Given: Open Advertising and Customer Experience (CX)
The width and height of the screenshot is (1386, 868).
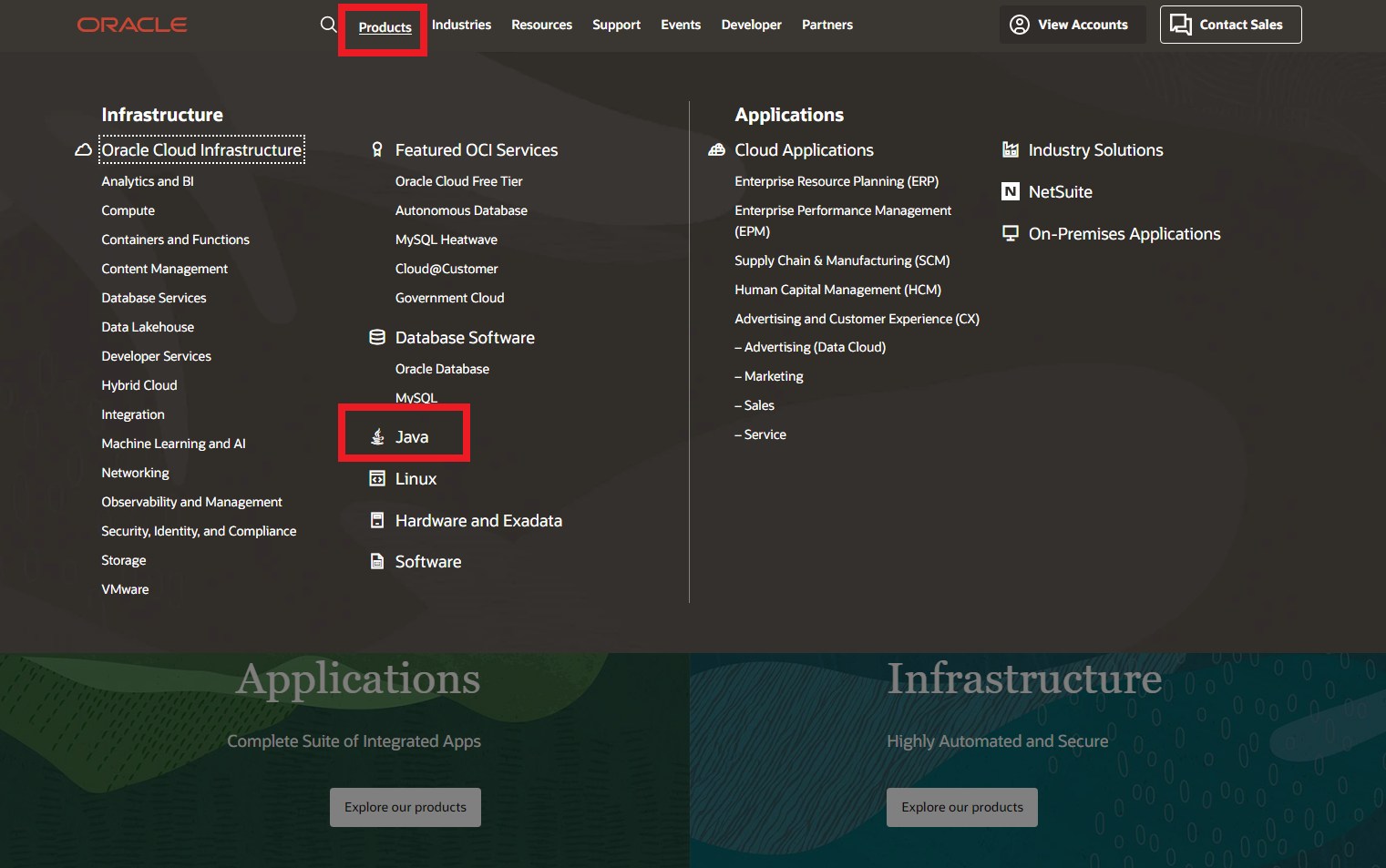Looking at the screenshot, I should click(857, 319).
